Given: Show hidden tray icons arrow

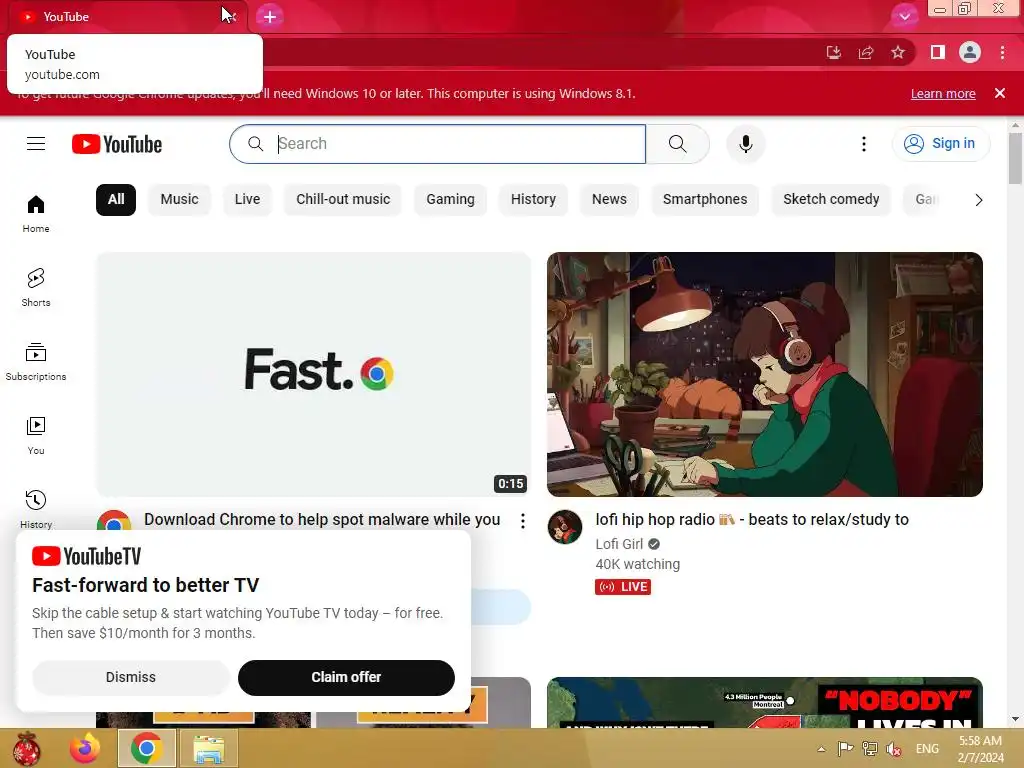Looking at the screenshot, I should pyautogui.click(x=822, y=749).
